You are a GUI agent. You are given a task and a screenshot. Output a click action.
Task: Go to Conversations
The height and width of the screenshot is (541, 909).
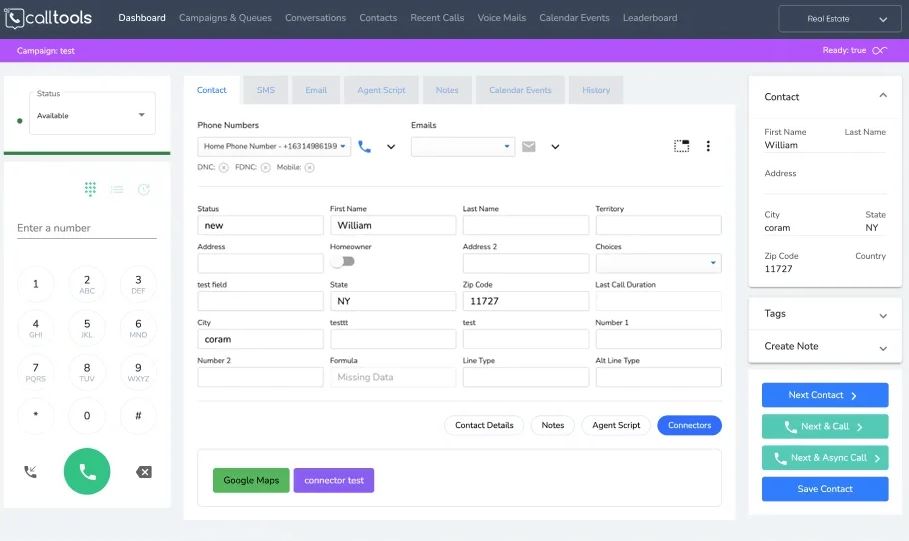pos(315,18)
